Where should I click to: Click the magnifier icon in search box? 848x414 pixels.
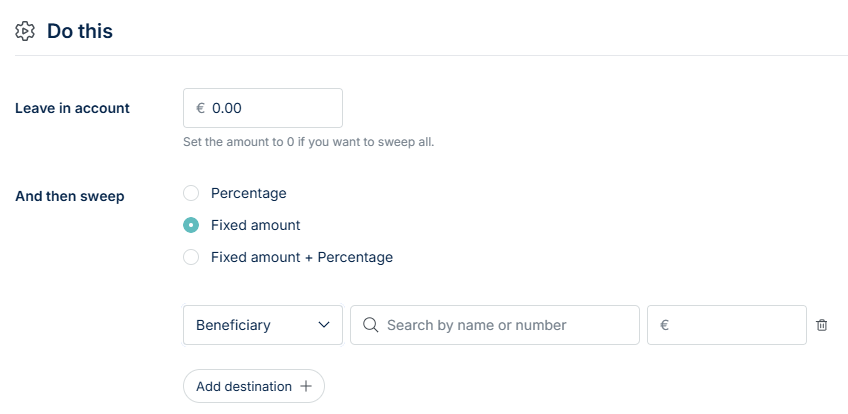(370, 325)
